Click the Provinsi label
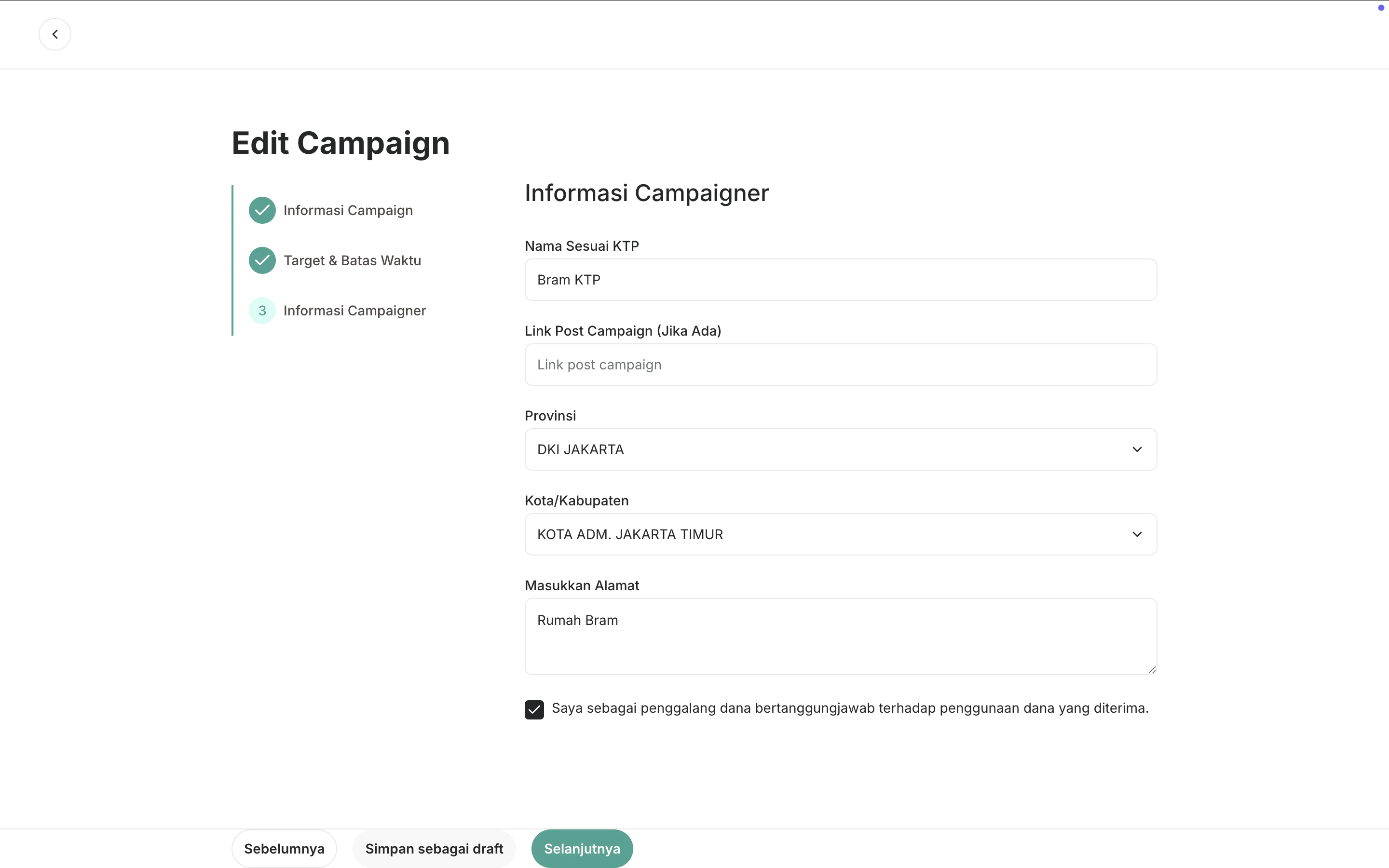This screenshot has height=868, width=1389. coord(550,416)
